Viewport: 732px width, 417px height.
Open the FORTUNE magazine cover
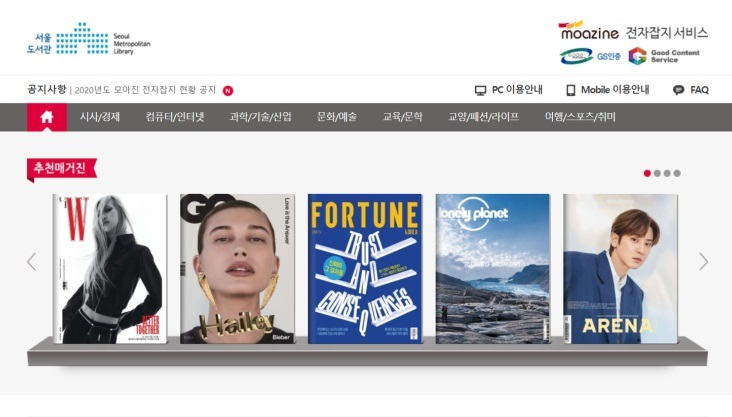(x=365, y=269)
